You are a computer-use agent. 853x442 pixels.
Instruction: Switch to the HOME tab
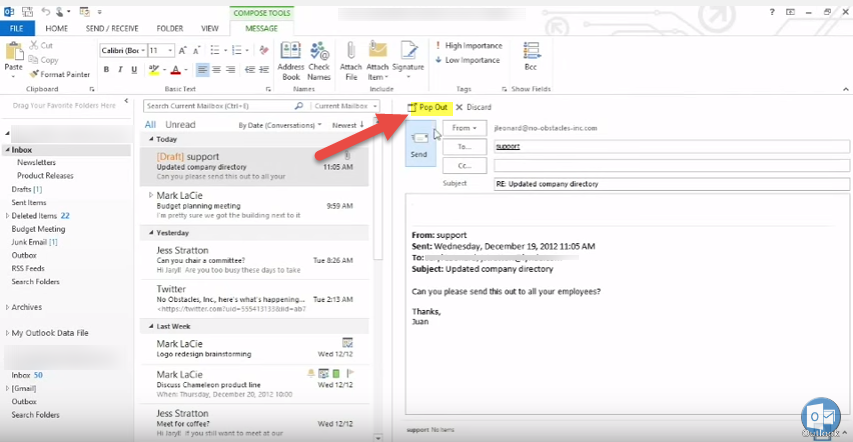click(57, 28)
